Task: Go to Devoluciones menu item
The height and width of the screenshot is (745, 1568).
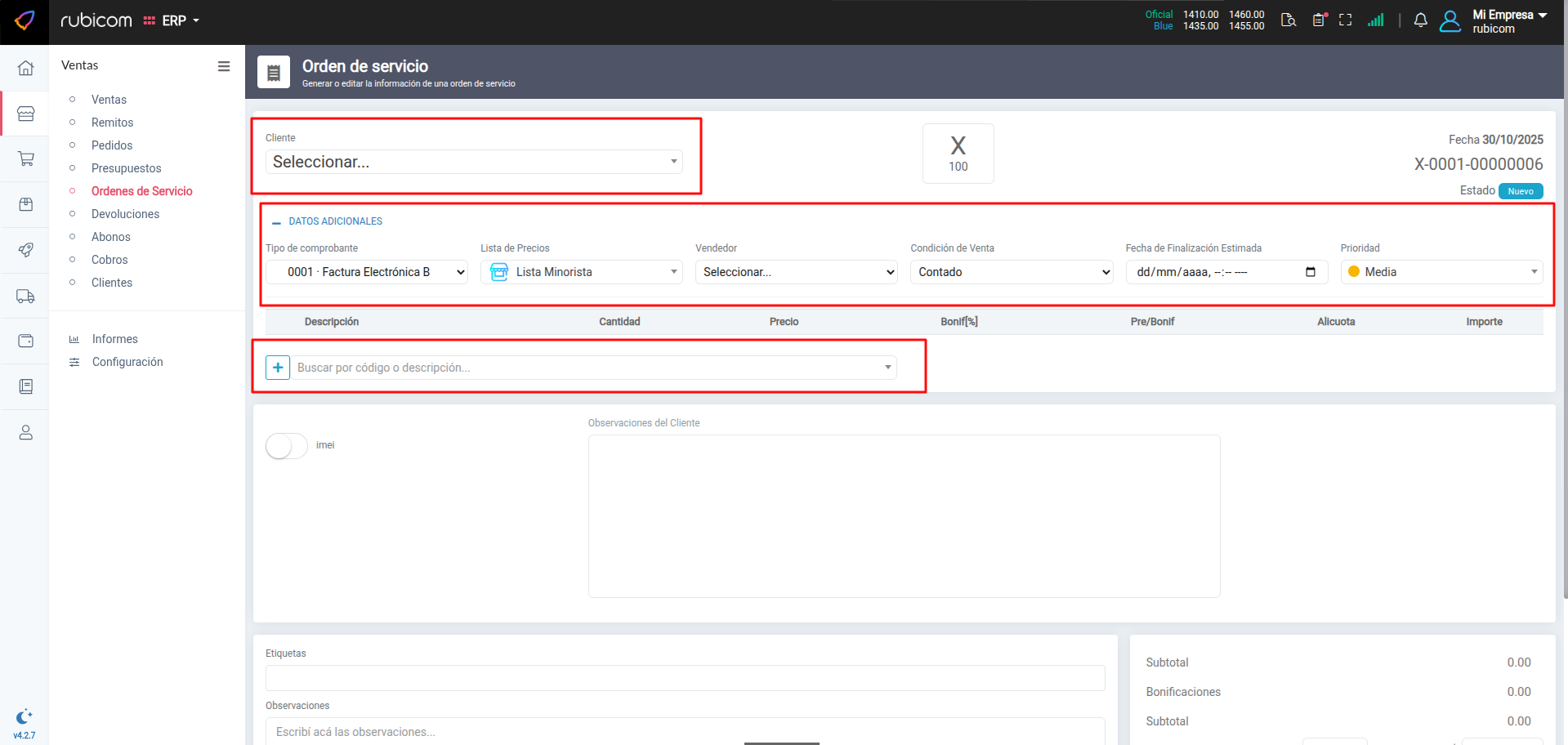Action: point(125,214)
